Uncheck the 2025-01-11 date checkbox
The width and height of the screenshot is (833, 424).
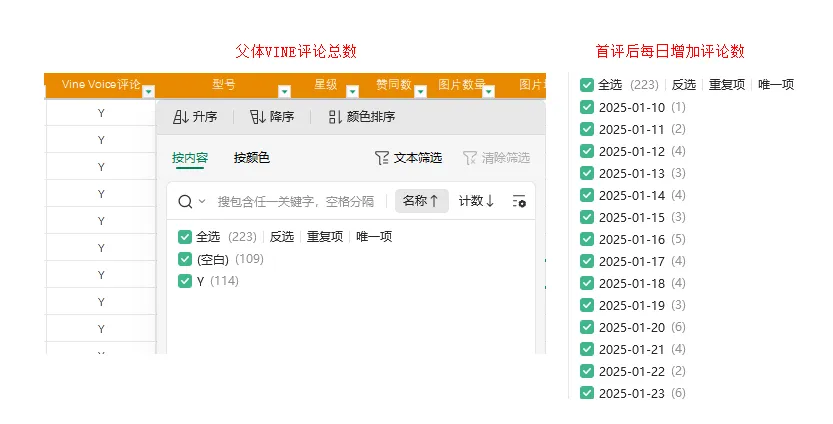(587, 129)
